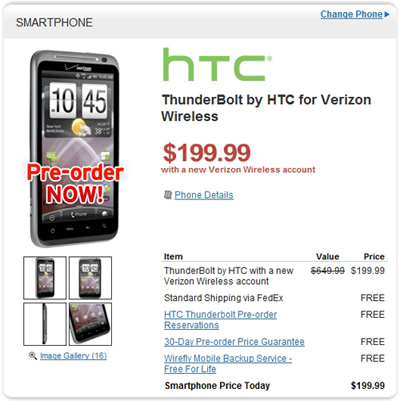Click the green HTC logo
Image resolution: width=400 pixels, height=401 pixels.
tap(217, 65)
